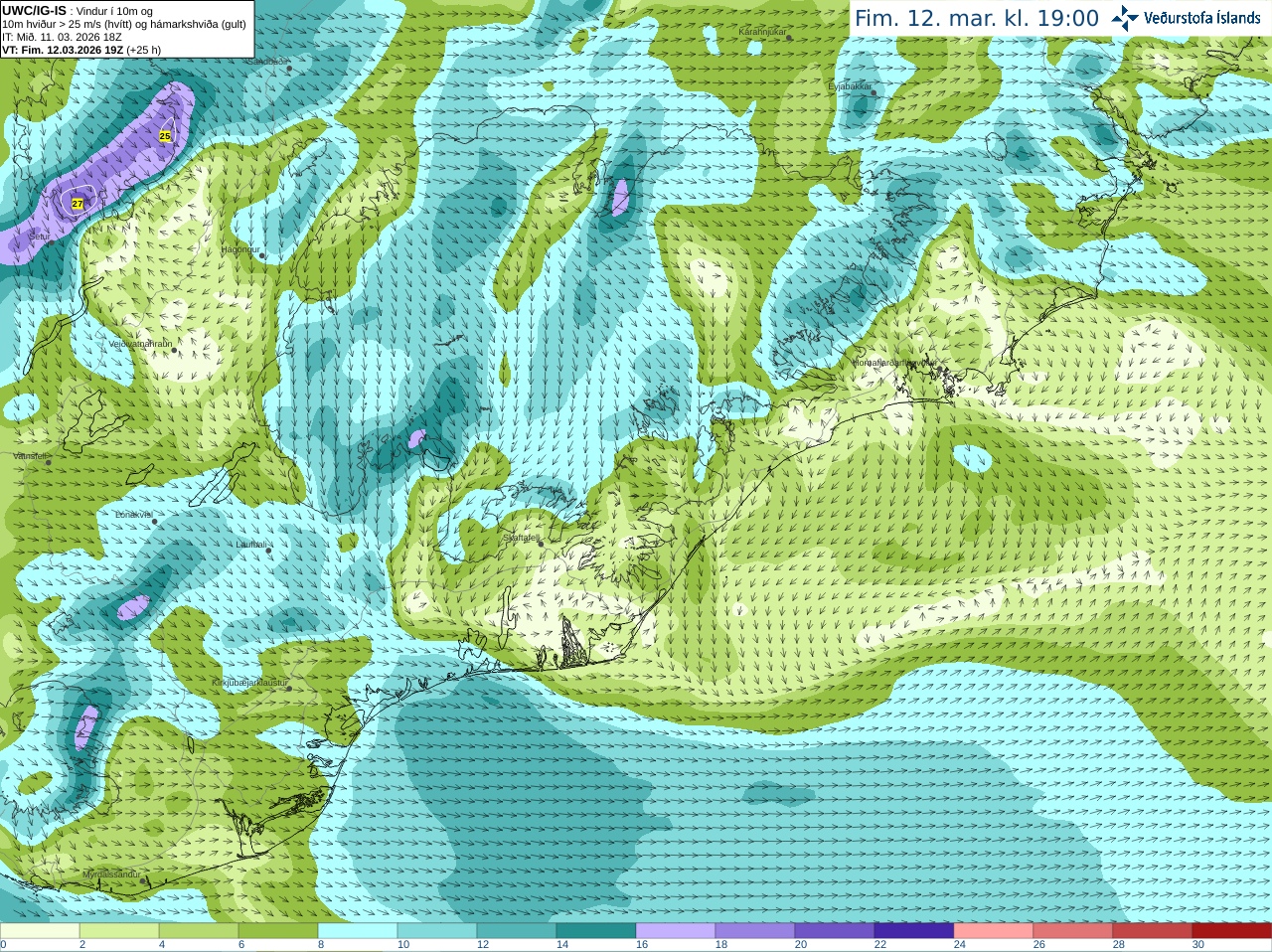Click the Hornafjarðarflugvöllur place label
Image resolution: width=1272 pixels, height=952 pixels.
pos(894,363)
